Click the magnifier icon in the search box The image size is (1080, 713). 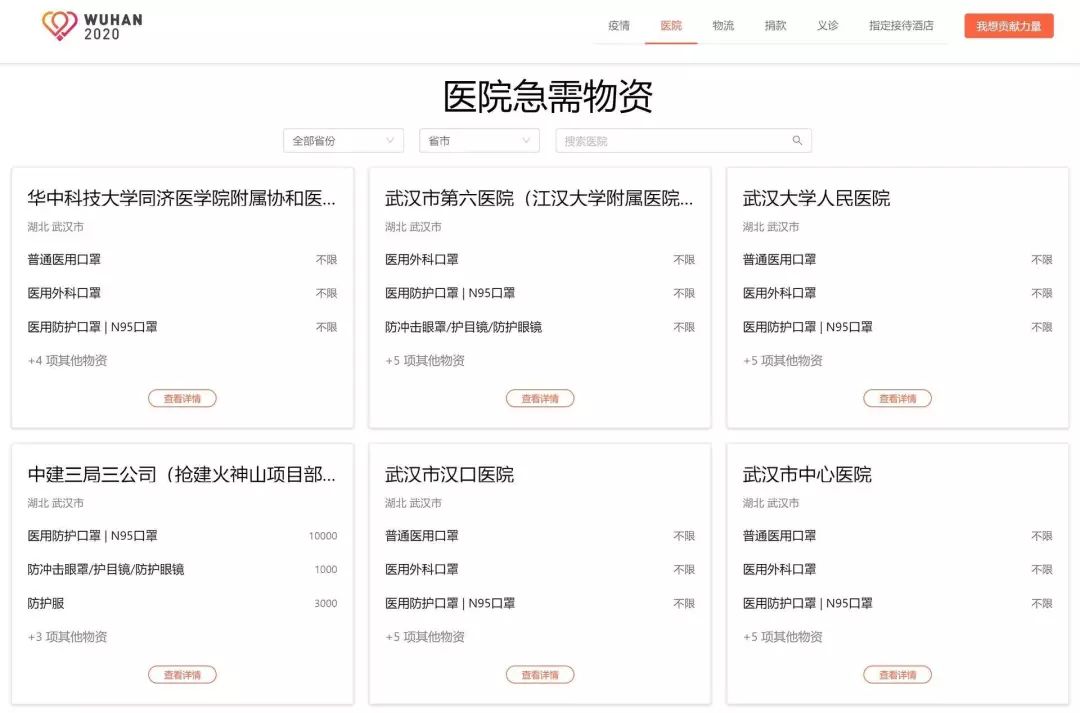pyautogui.click(x=797, y=140)
